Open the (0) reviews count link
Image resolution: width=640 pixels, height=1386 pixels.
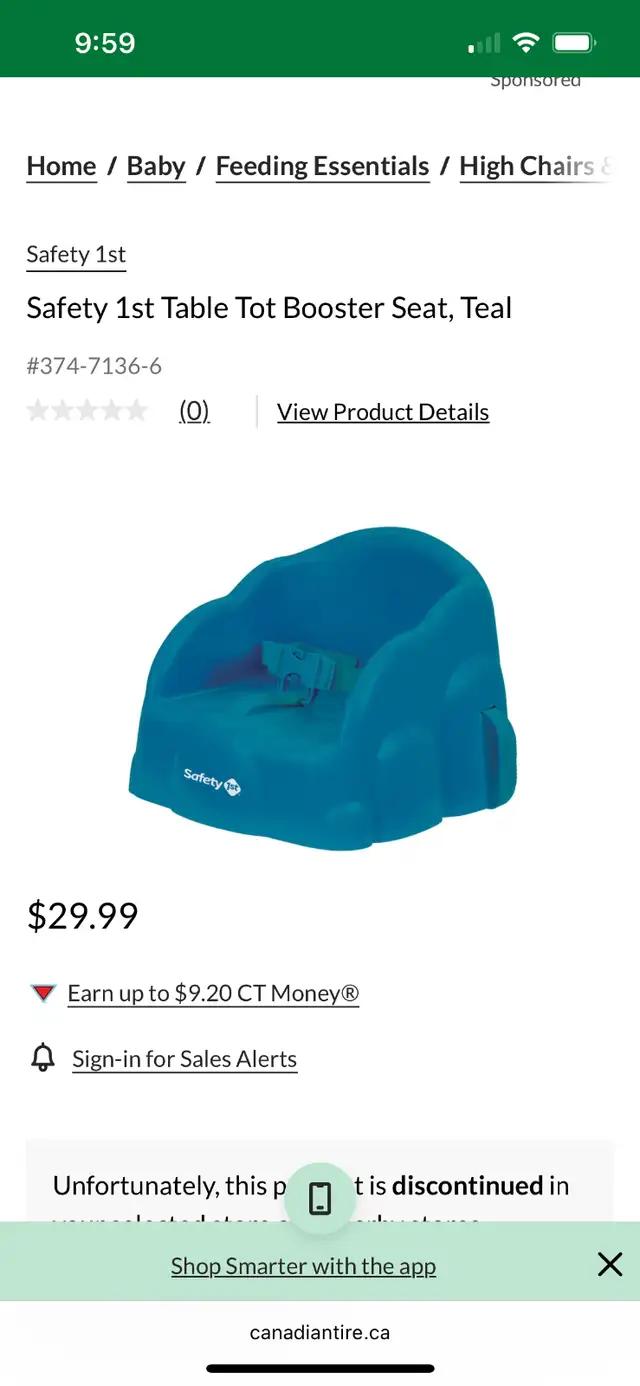194,411
